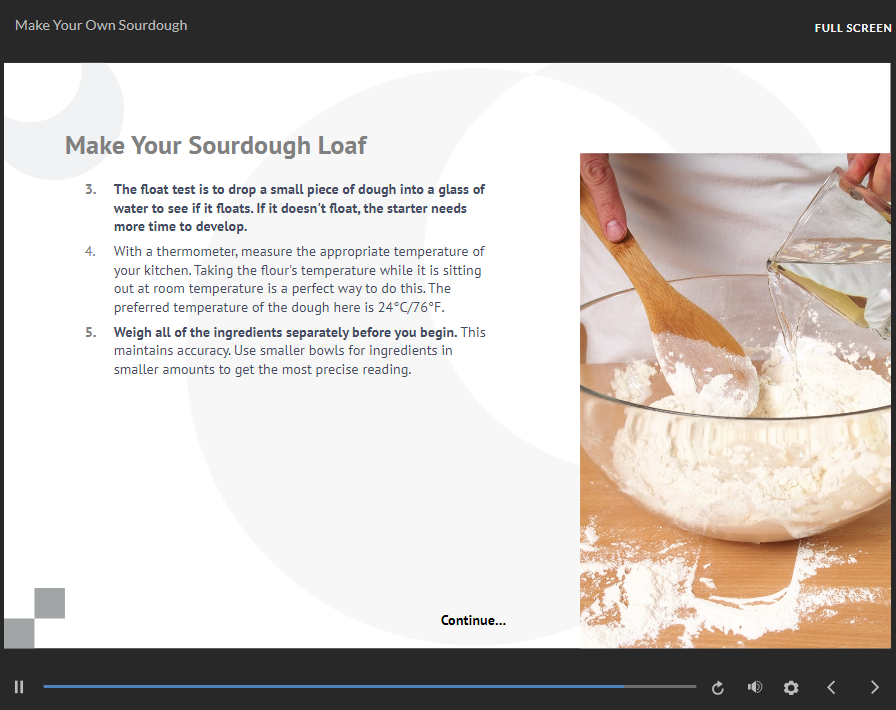Replay the current slide
This screenshot has height=710, width=896.
tap(718, 688)
